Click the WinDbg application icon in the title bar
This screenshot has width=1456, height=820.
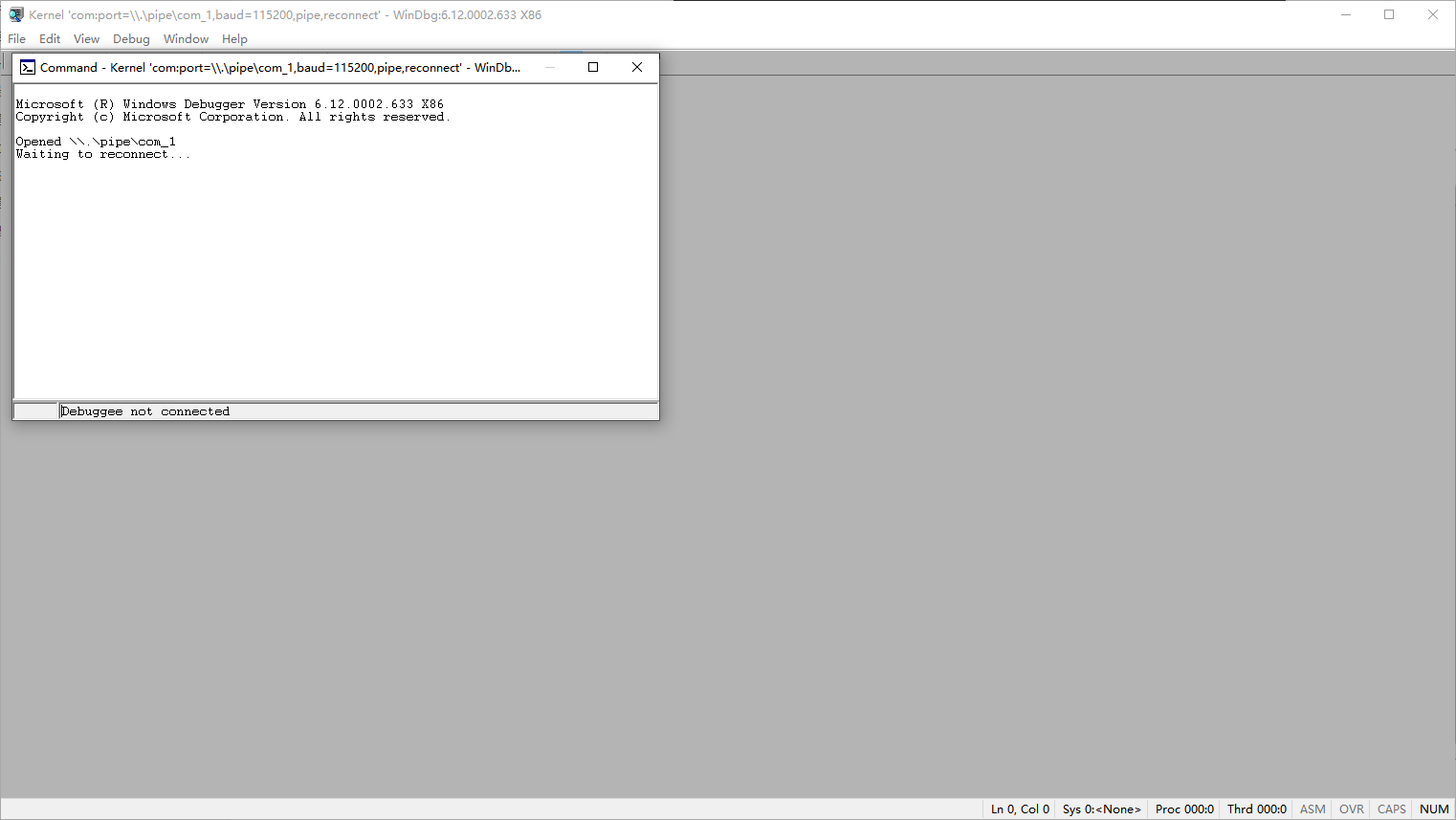point(15,14)
